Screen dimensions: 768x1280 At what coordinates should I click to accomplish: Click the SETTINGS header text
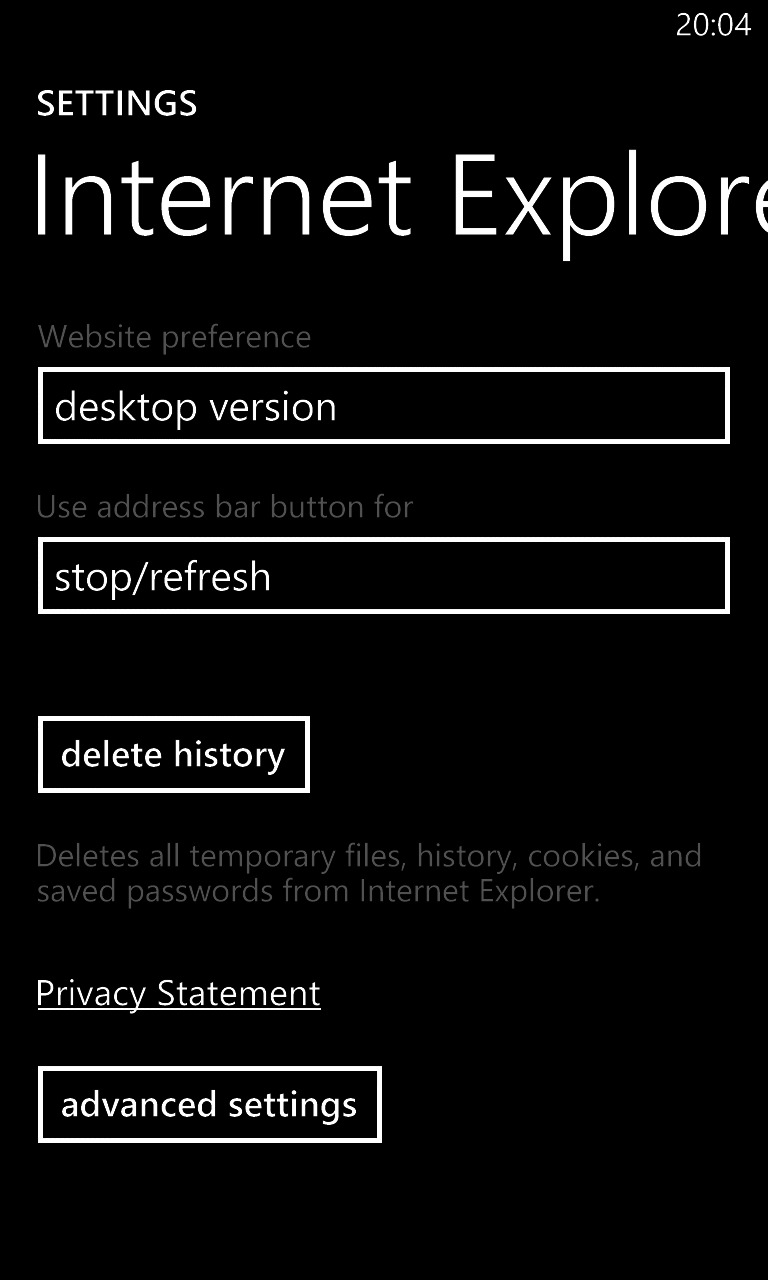click(x=117, y=104)
